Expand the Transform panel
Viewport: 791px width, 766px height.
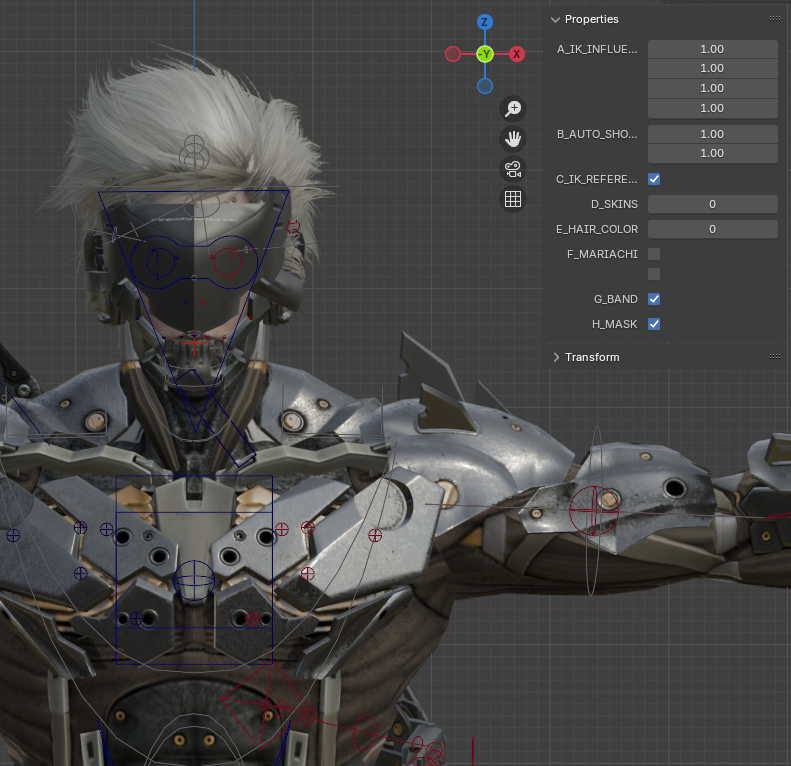tap(555, 357)
